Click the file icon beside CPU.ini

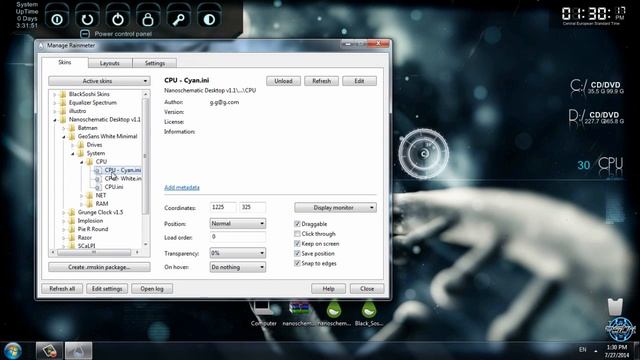click(98, 187)
